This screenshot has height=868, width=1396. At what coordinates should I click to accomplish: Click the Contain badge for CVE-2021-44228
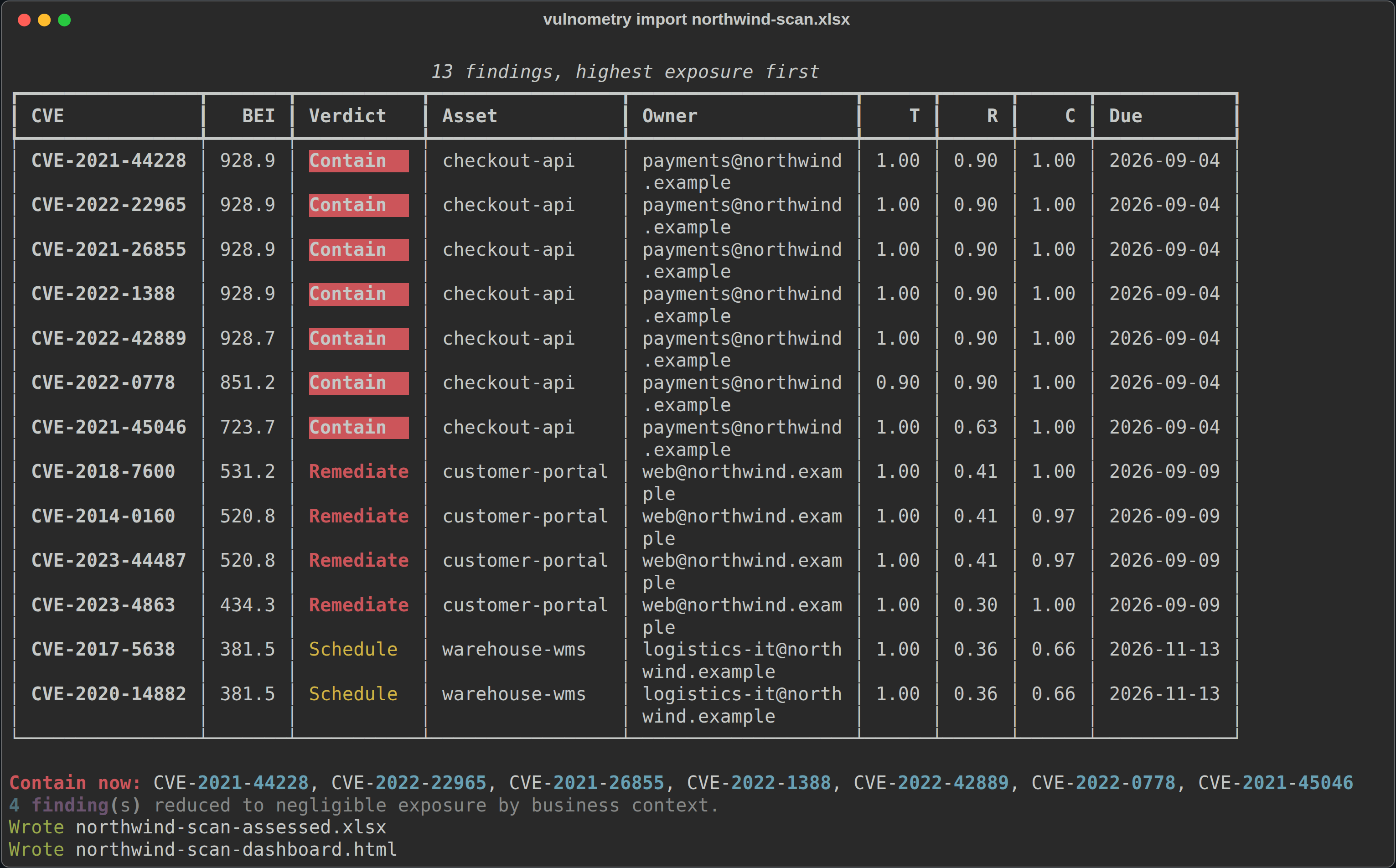[x=359, y=161]
